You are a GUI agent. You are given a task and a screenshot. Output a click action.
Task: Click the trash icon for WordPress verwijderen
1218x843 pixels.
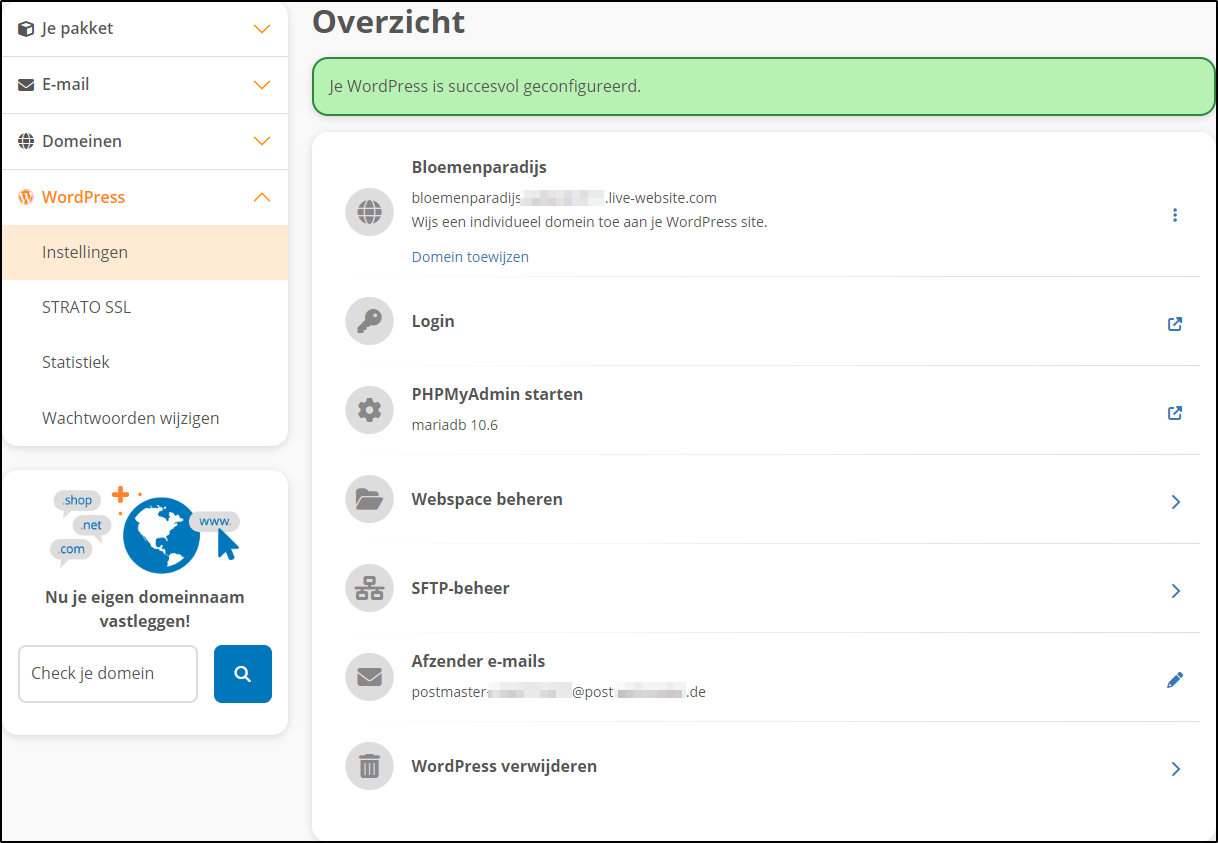click(369, 766)
